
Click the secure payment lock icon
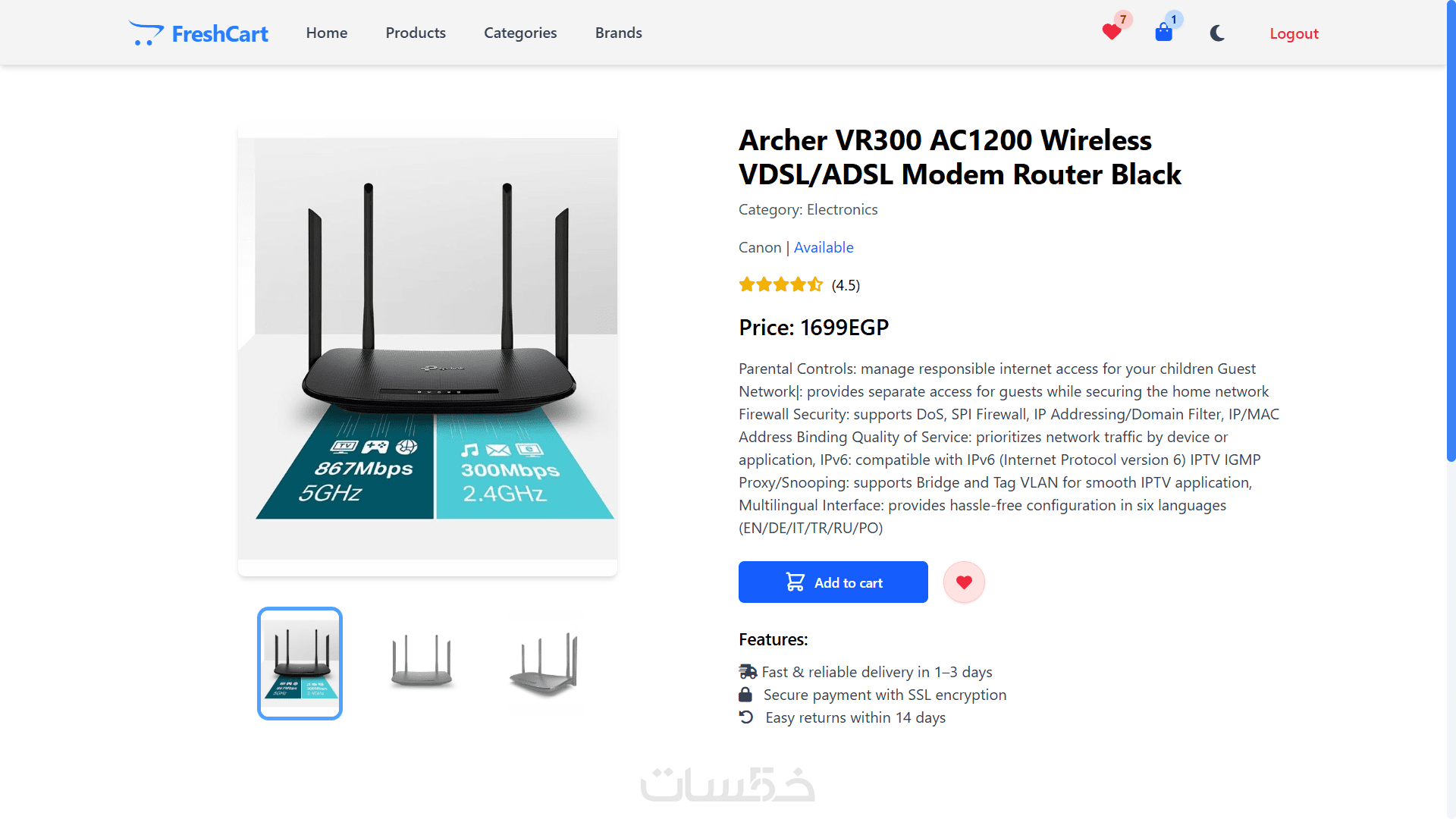745,695
